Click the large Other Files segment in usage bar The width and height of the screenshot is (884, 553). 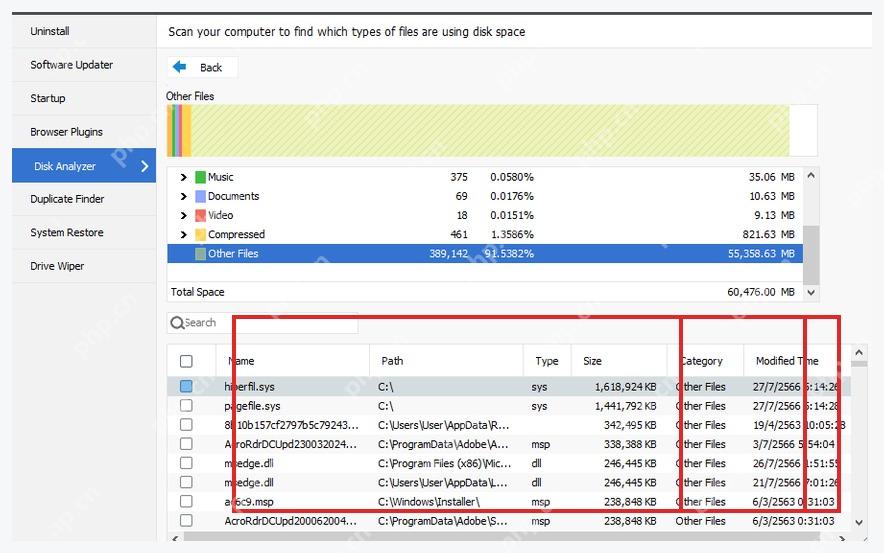pos(490,130)
